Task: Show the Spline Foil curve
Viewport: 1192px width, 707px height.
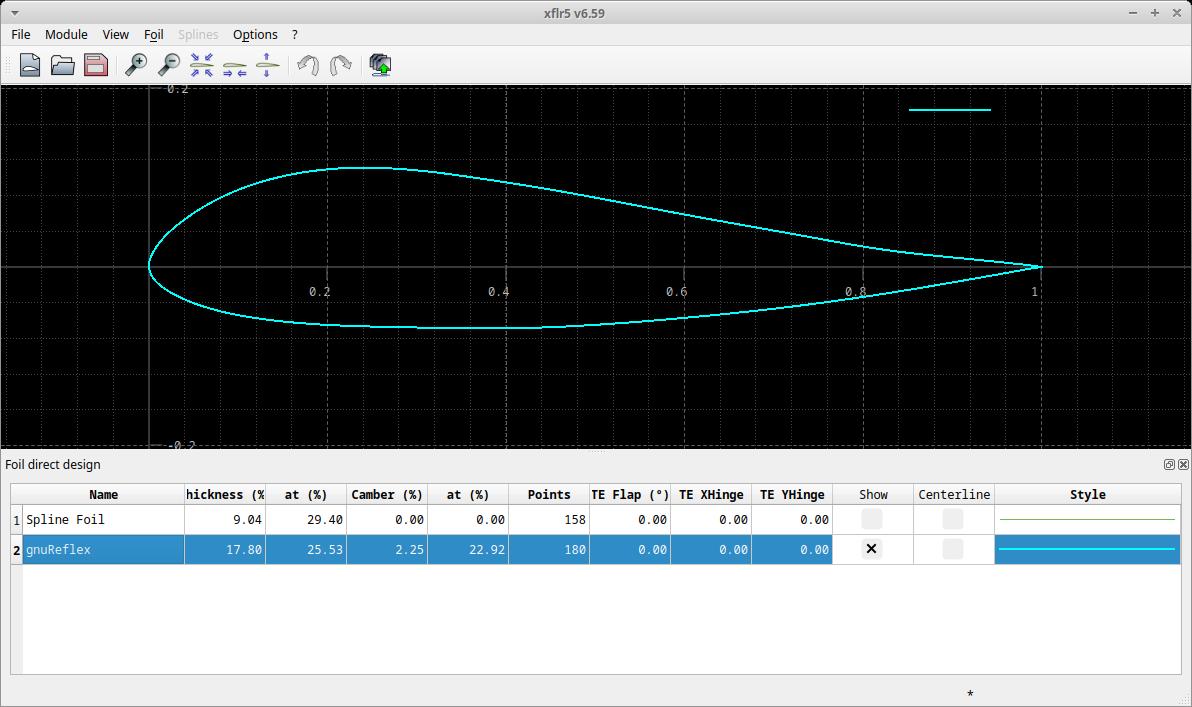Action: point(871,519)
